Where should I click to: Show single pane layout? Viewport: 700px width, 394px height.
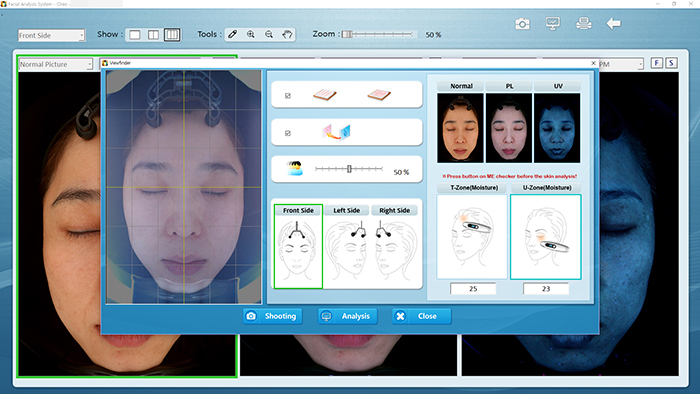(x=135, y=35)
